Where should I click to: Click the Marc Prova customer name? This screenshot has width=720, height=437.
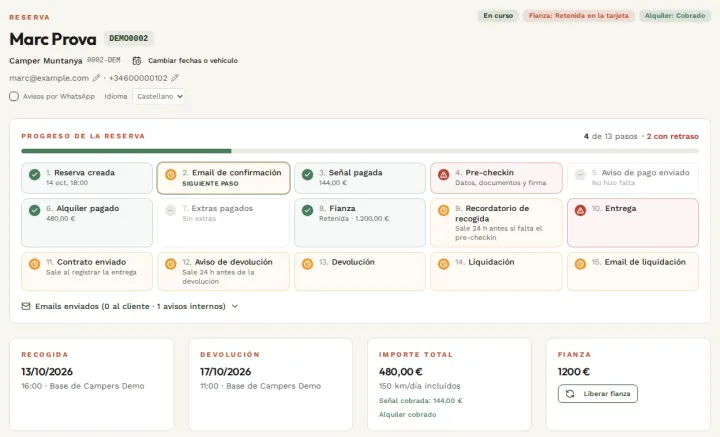click(x=53, y=39)
